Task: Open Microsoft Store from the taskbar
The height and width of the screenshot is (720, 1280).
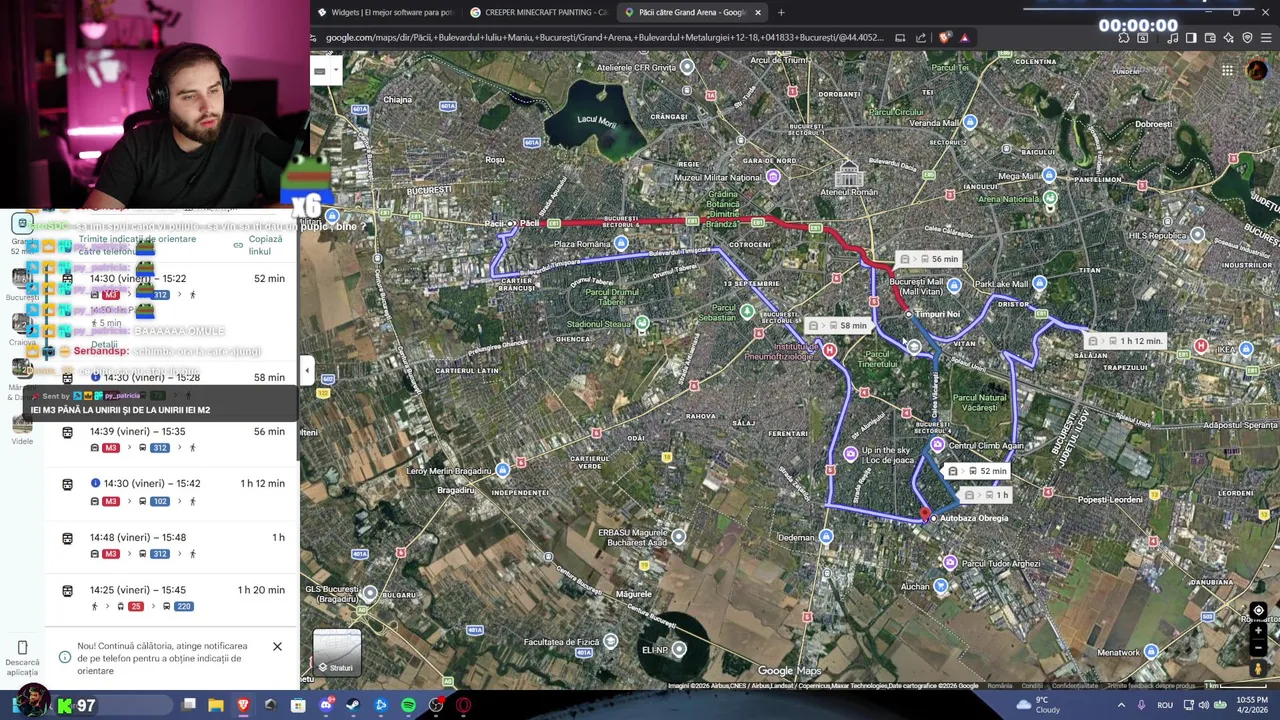Action: (298, 705)
